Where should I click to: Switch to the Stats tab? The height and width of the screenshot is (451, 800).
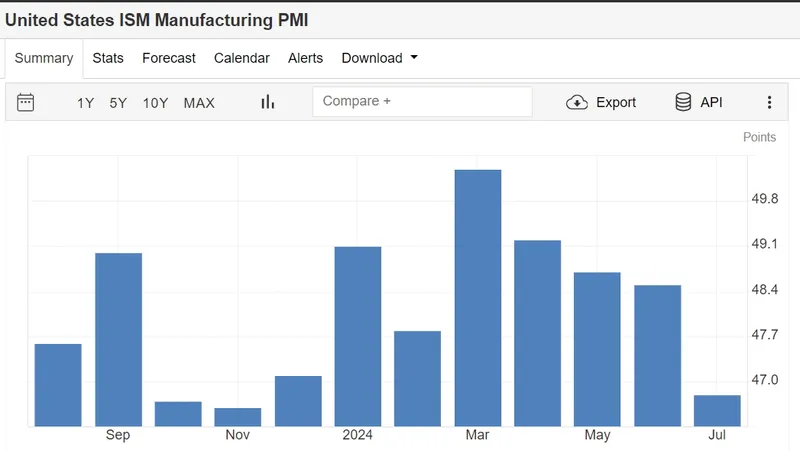[108, 58]
